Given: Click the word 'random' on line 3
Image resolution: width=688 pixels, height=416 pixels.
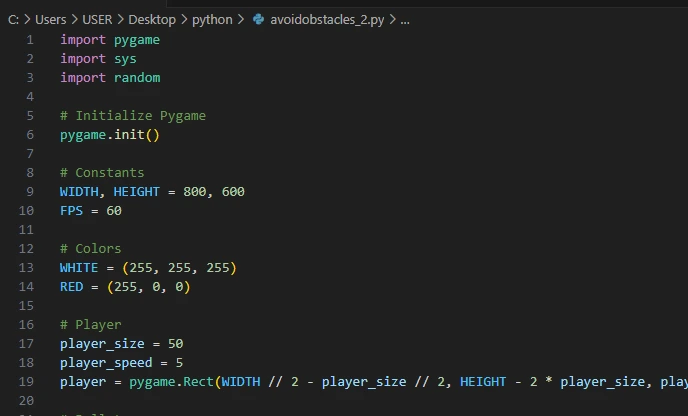Looking at the screenshot, I should pyautogui.click(x=137, y=78).
